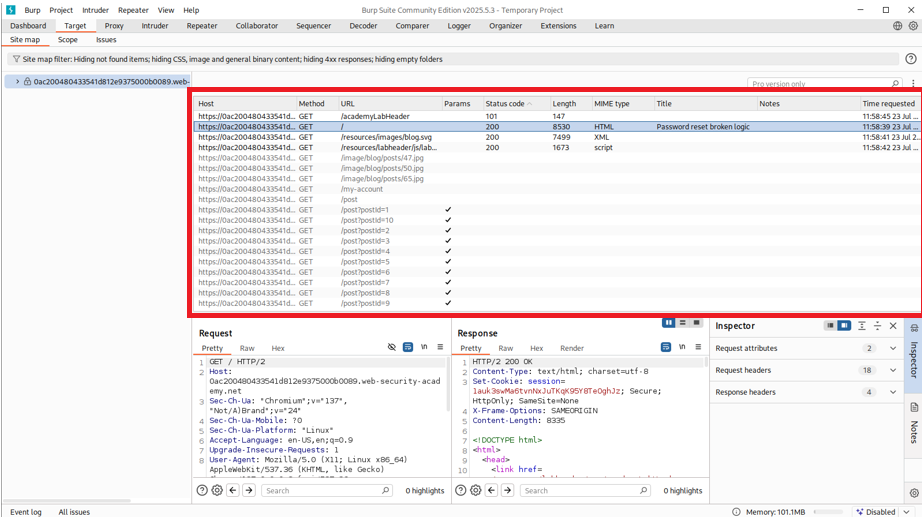
Task: Toggle newline \n display in Response
Action: coord(682,347)
